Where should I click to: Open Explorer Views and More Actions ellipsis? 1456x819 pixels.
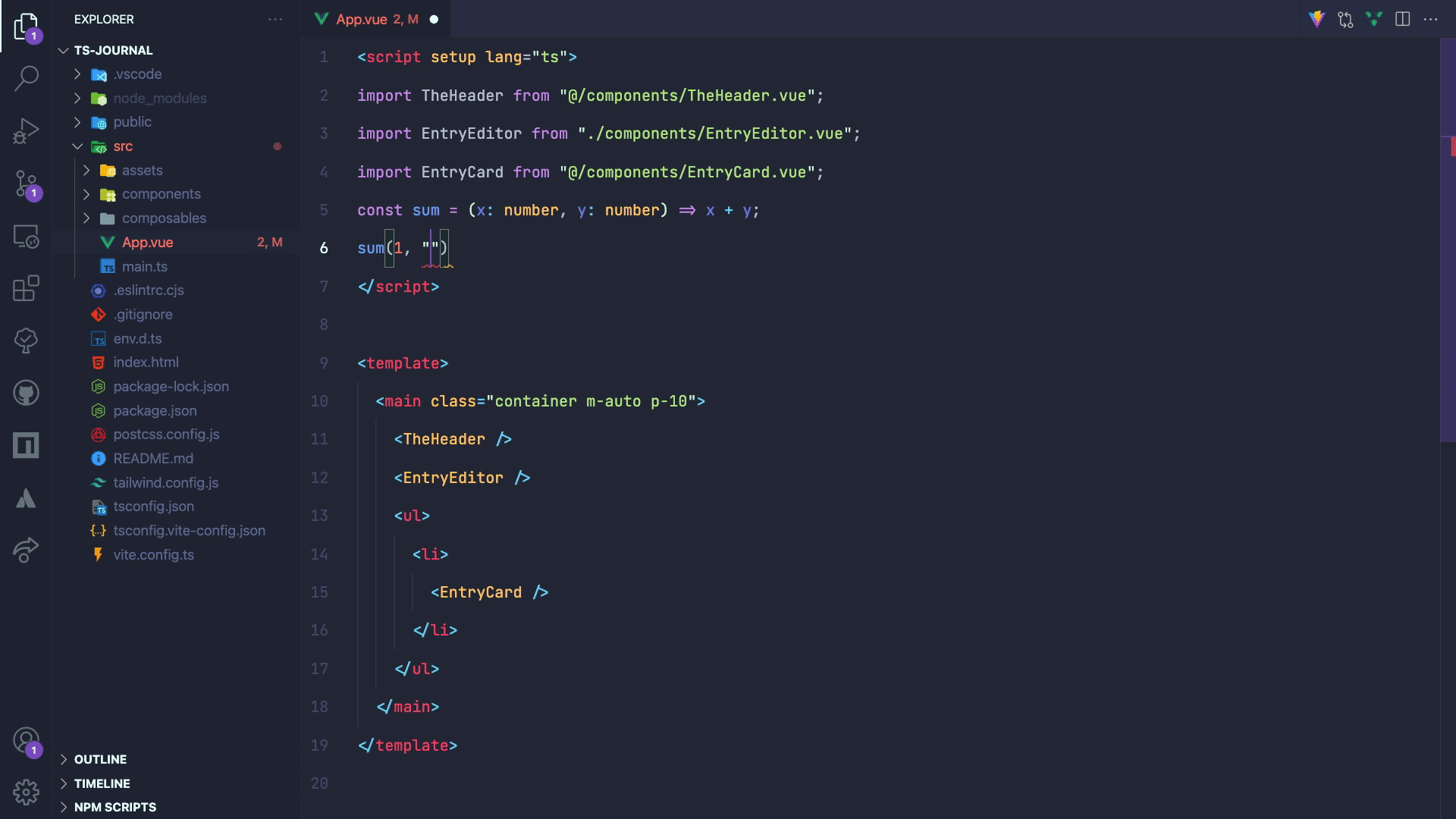(275, 19)
